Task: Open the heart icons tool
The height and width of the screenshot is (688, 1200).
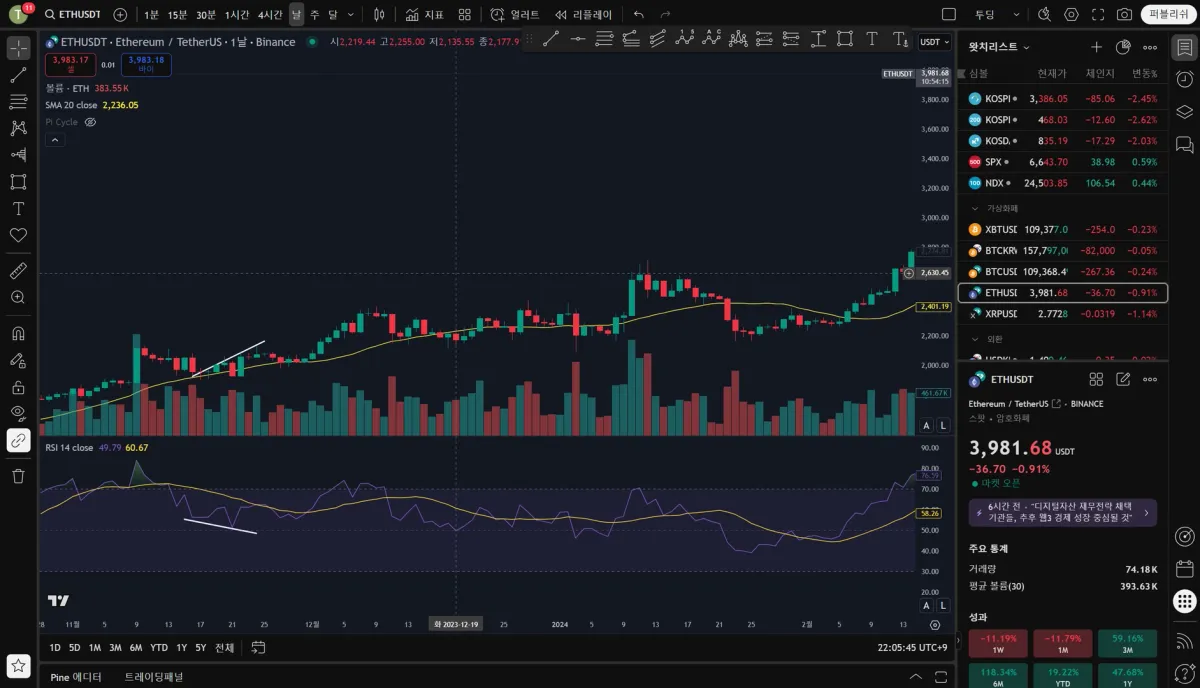Action: (18, 236)
